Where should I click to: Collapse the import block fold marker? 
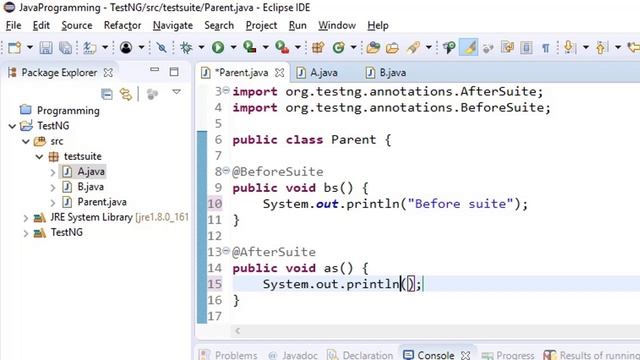pyautogui.click(x=226, y=90)
